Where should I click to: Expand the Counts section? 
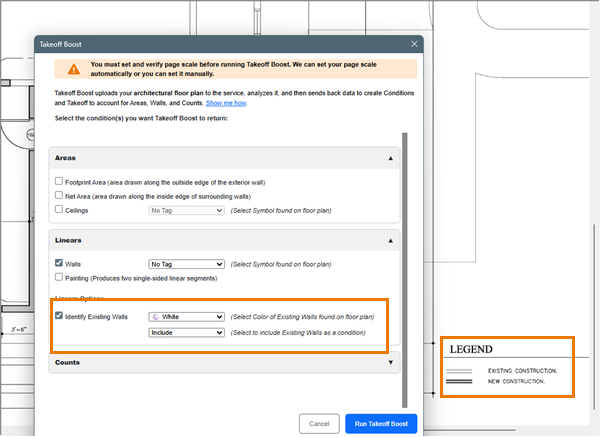pyautogui.click(x=390, y=362)
